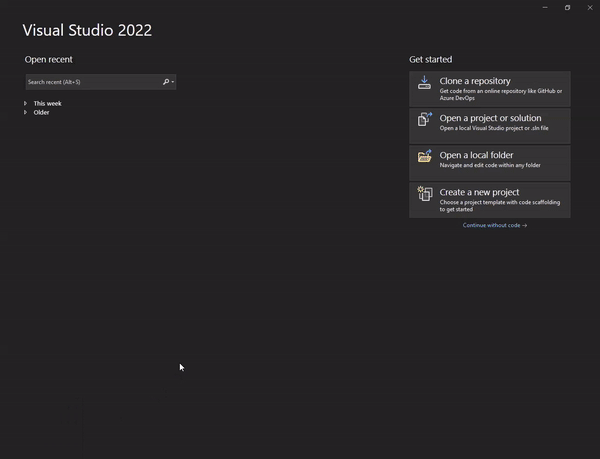
Task: Select the Older label
Action: [41, 112]
